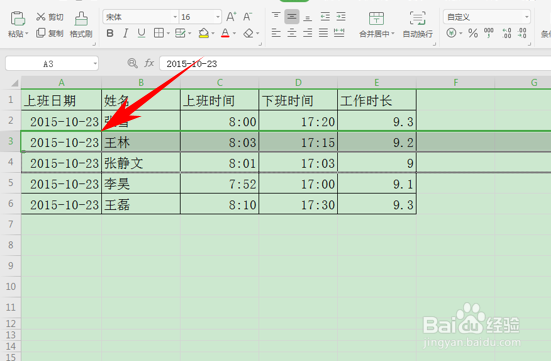This screenshot has height=362, width=551.
Task: Click the Paste (粘贴) icon
Action: point(17,18)
